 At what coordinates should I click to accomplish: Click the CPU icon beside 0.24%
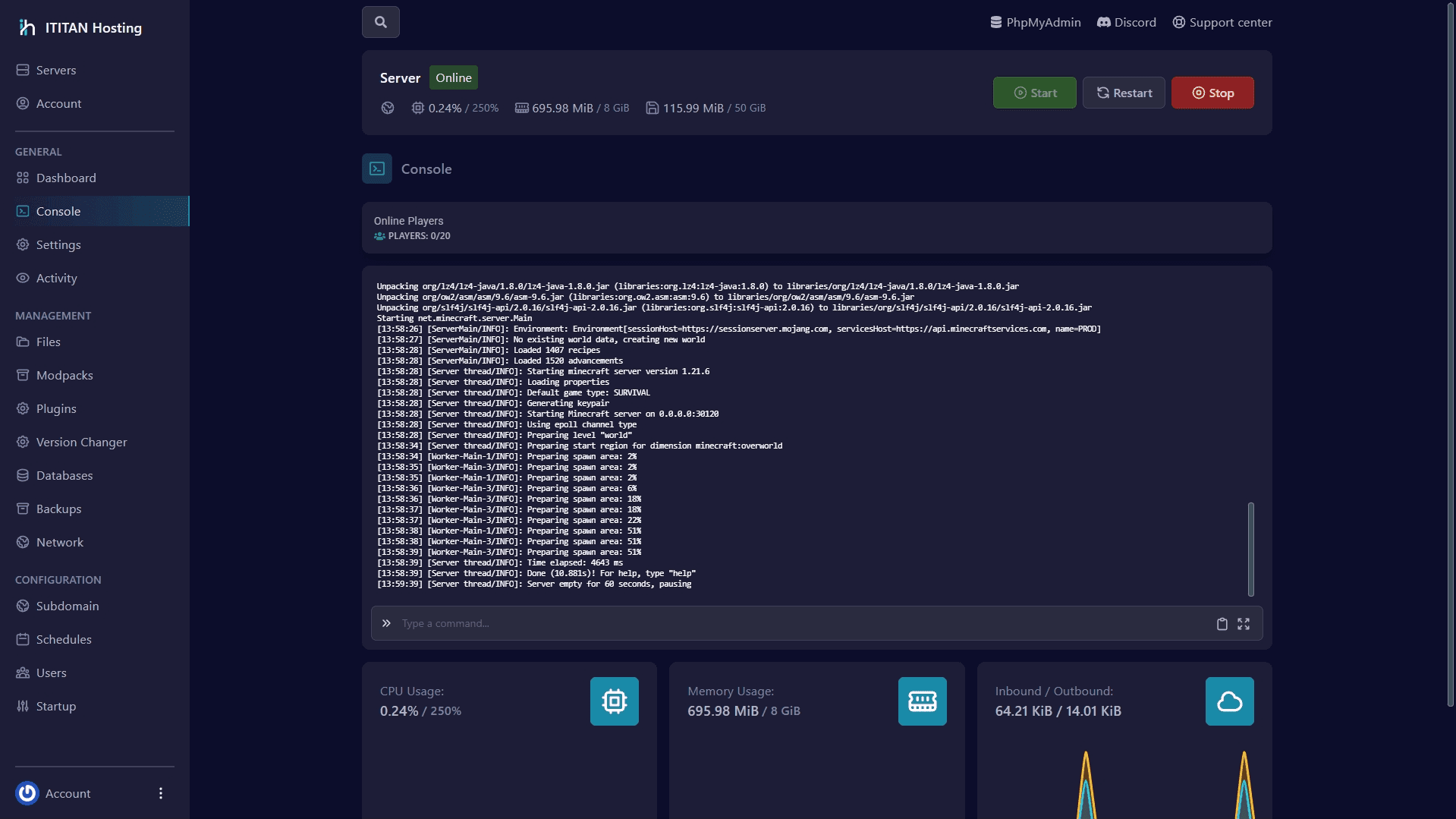pyautogui.click(x=418, y=108)
